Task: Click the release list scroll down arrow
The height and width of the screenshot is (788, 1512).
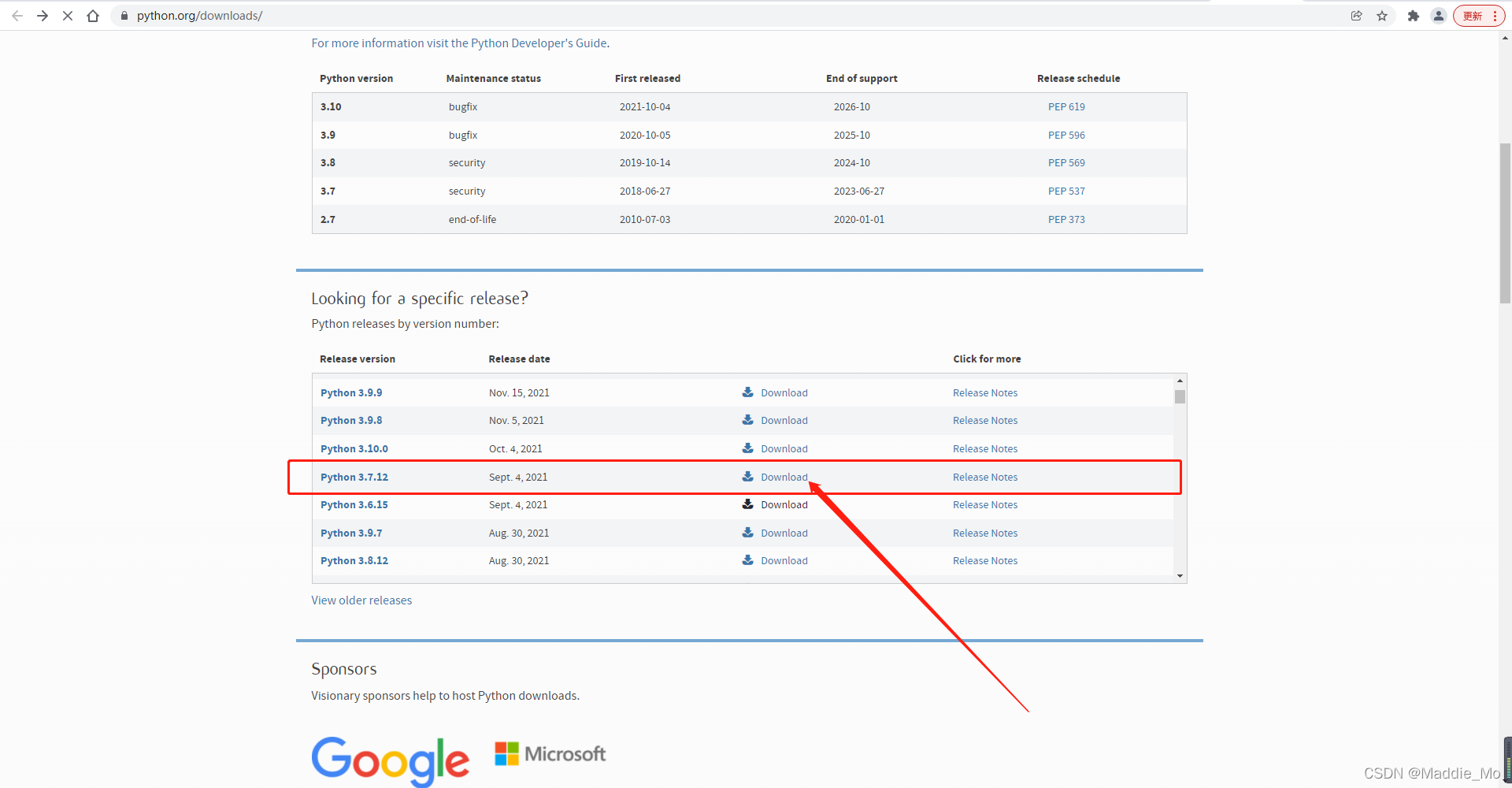Action: (1180, 576)
